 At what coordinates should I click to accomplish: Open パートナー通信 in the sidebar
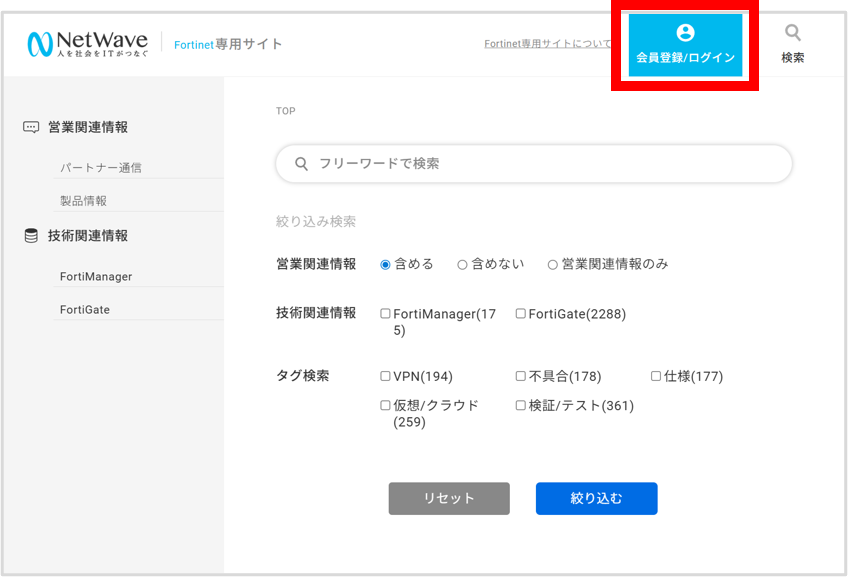point(101,168)
